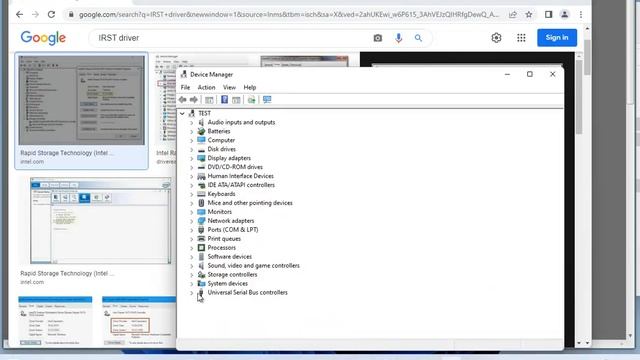Open Chrome three-dot menu

(x=581, y=15)
